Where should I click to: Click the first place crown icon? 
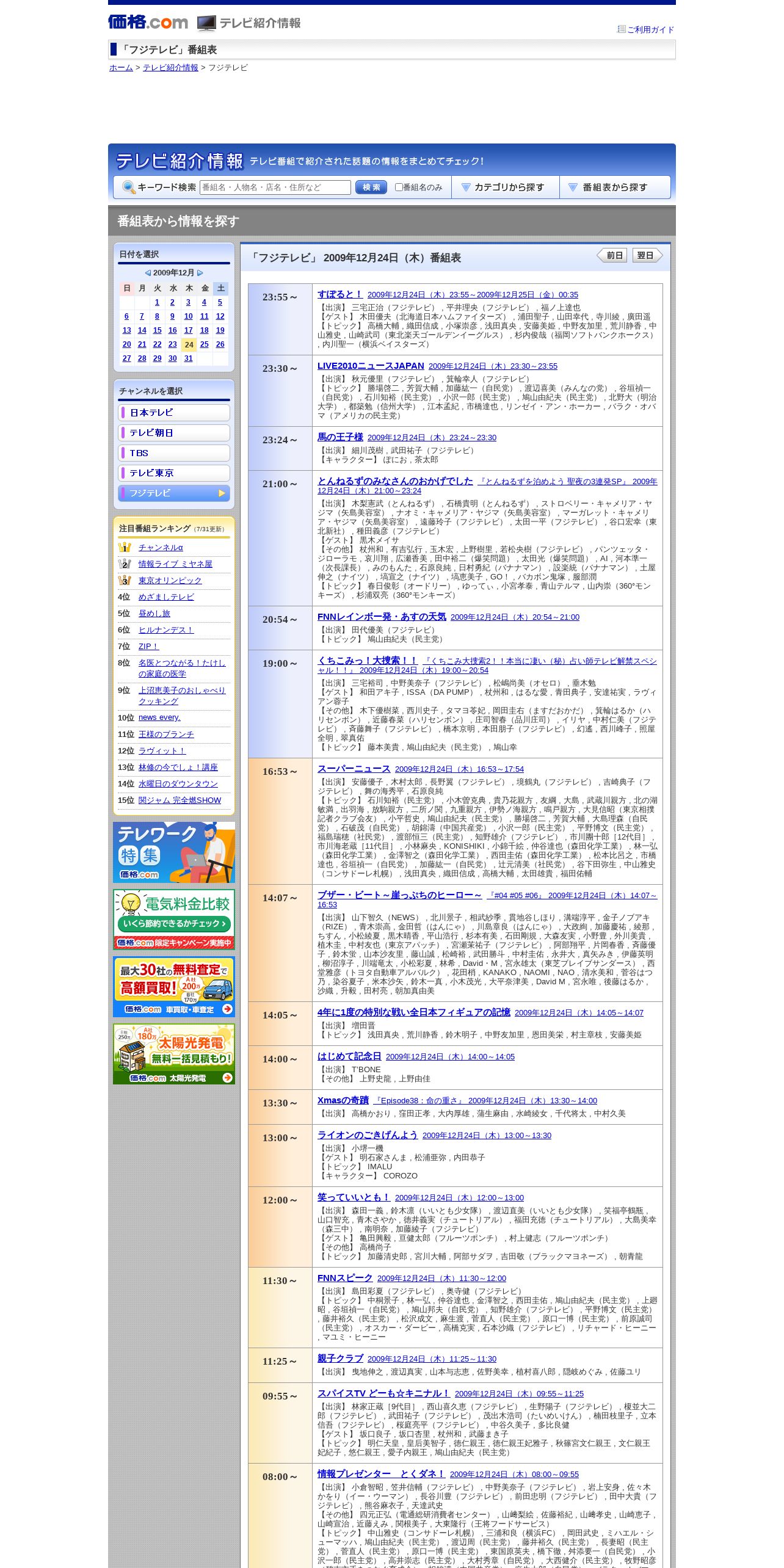[125, 547]
